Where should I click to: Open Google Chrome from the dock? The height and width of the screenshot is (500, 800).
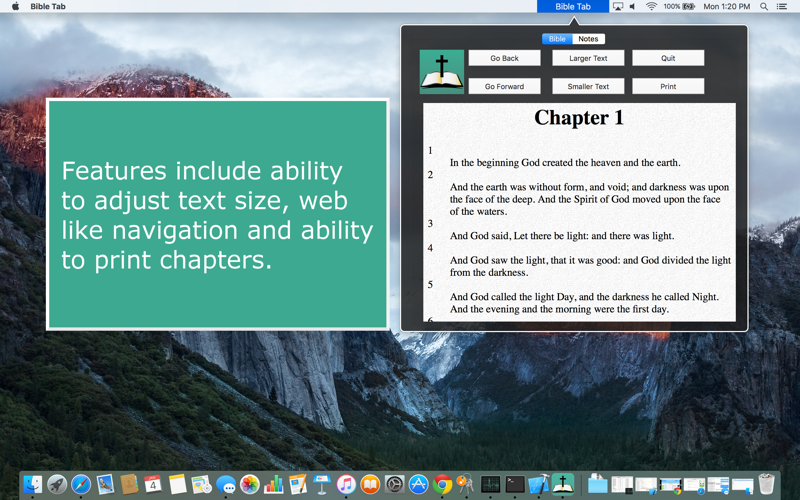[442, 484]
